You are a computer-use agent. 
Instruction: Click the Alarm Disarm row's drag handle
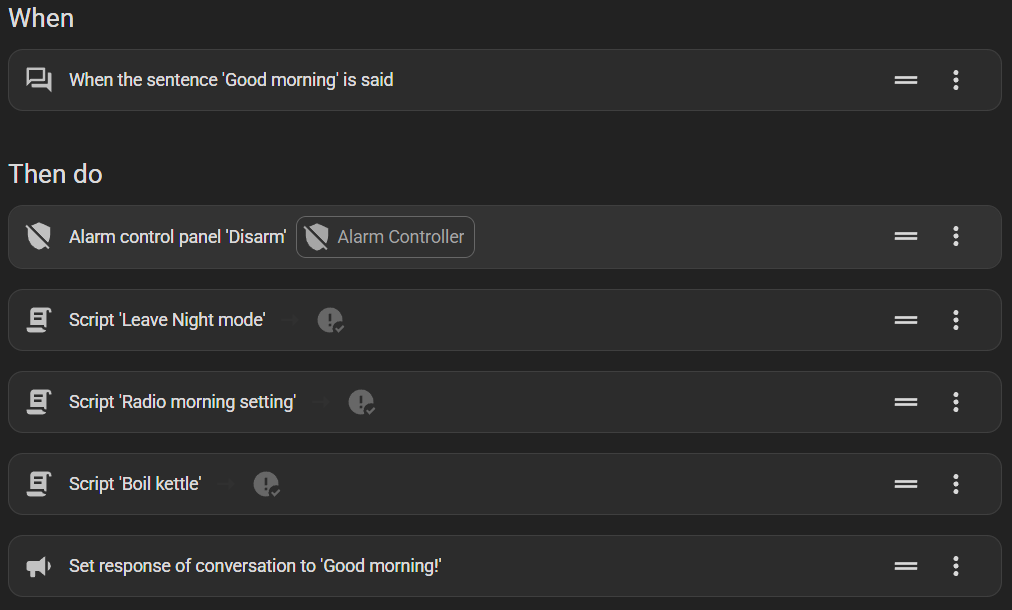[x=906, y=237]
